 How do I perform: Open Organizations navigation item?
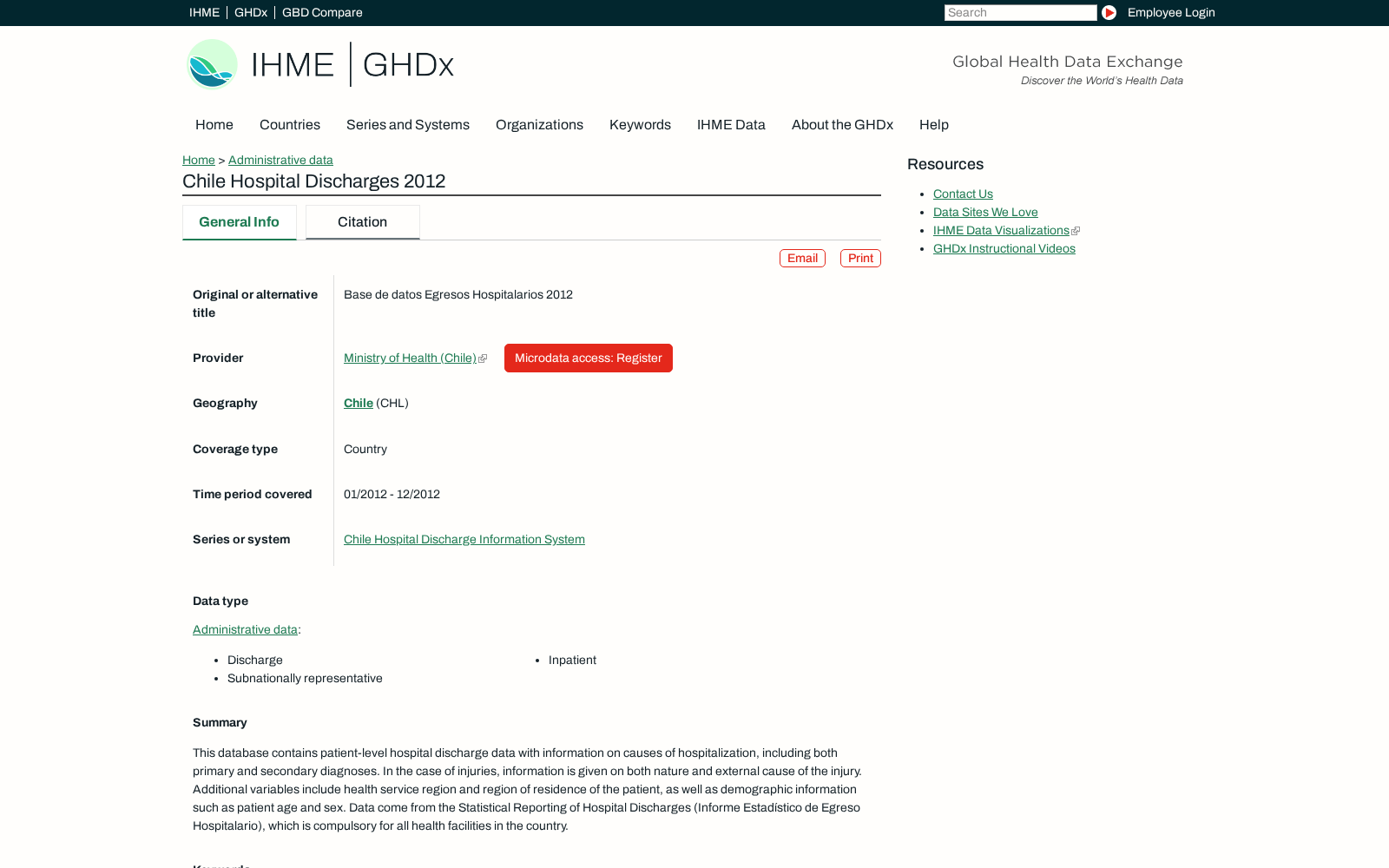click(x=539, y=125)
